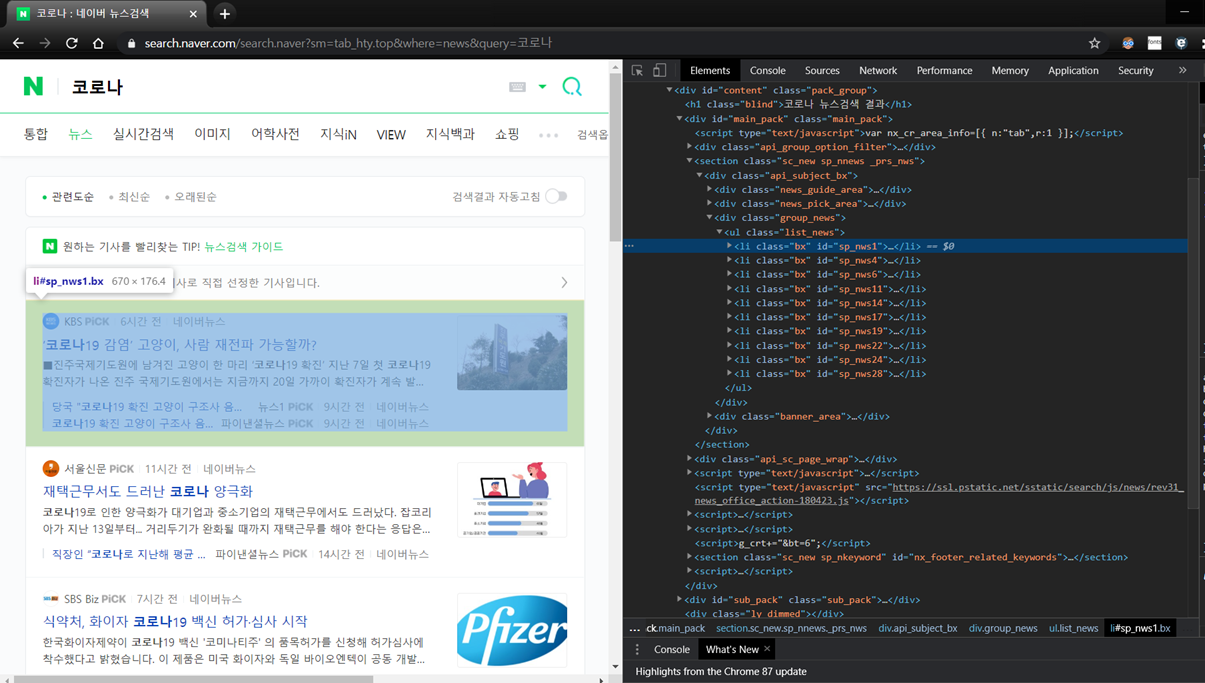Show more DevTools tabs chevron
Viewport: 1205px width, 683px height.
[1182, 70]
